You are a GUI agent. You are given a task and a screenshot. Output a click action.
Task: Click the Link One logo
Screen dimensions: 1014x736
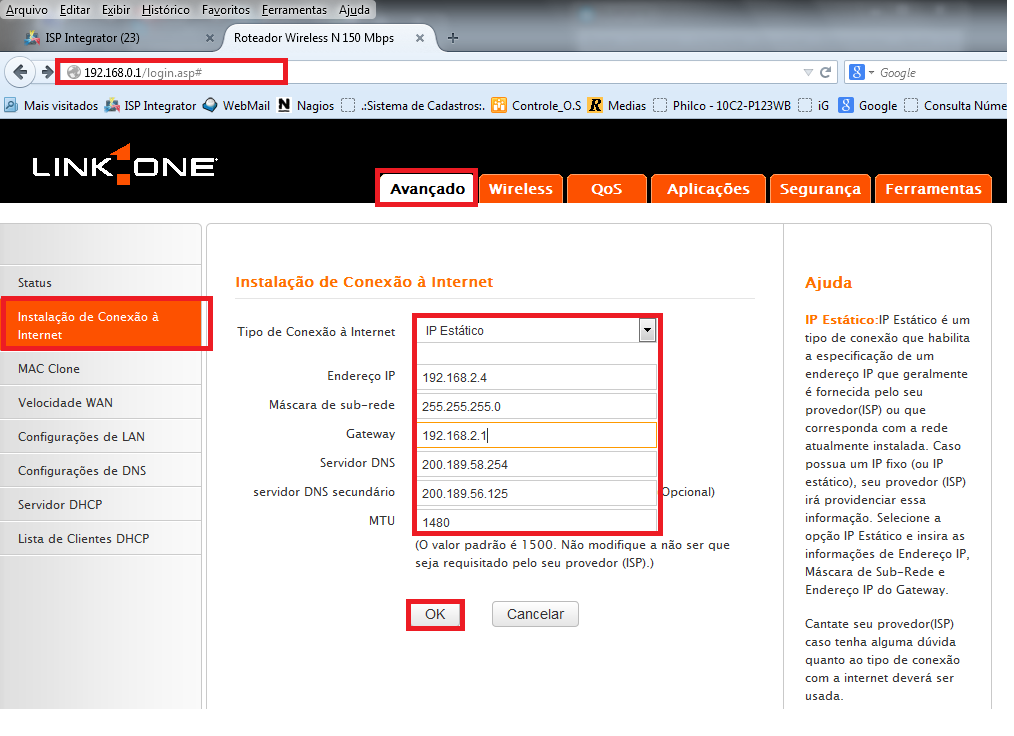[x=125, y=166]
